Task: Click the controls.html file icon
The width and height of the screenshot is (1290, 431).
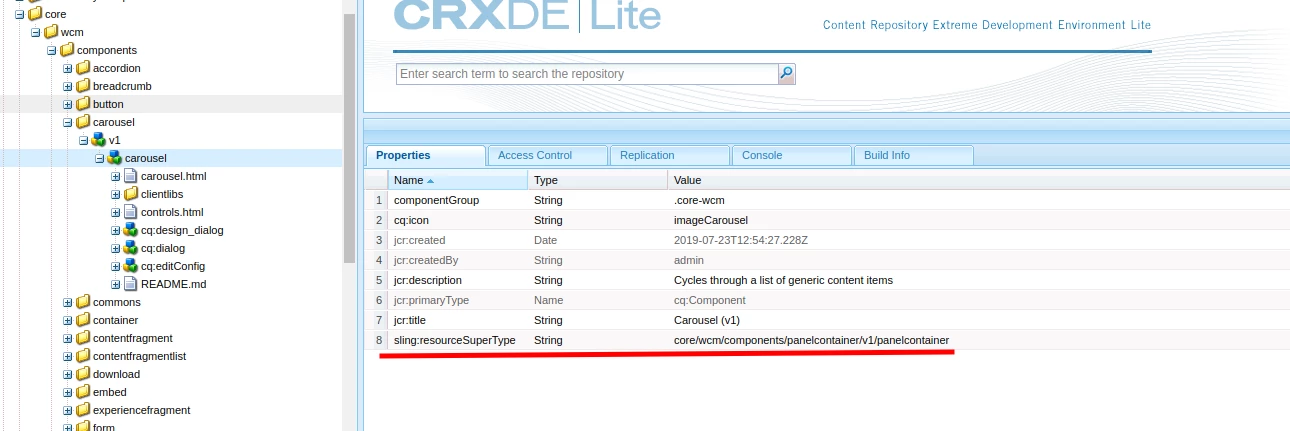Action: 131,212
